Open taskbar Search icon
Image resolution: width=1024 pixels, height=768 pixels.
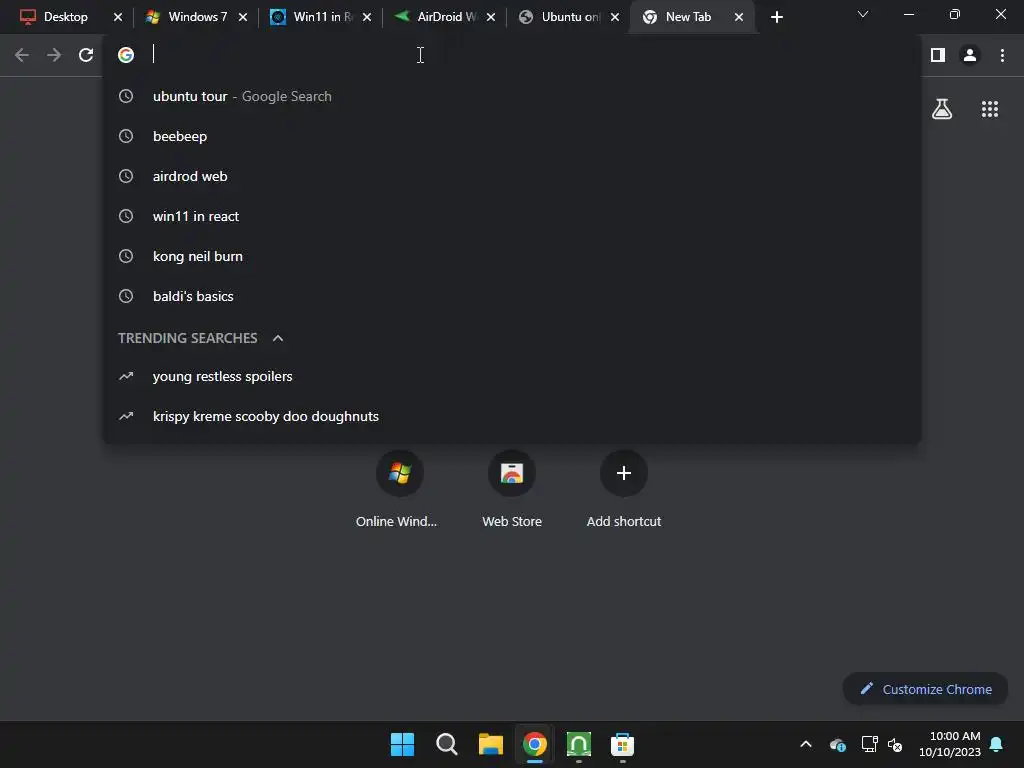click(x=447, y=744)
